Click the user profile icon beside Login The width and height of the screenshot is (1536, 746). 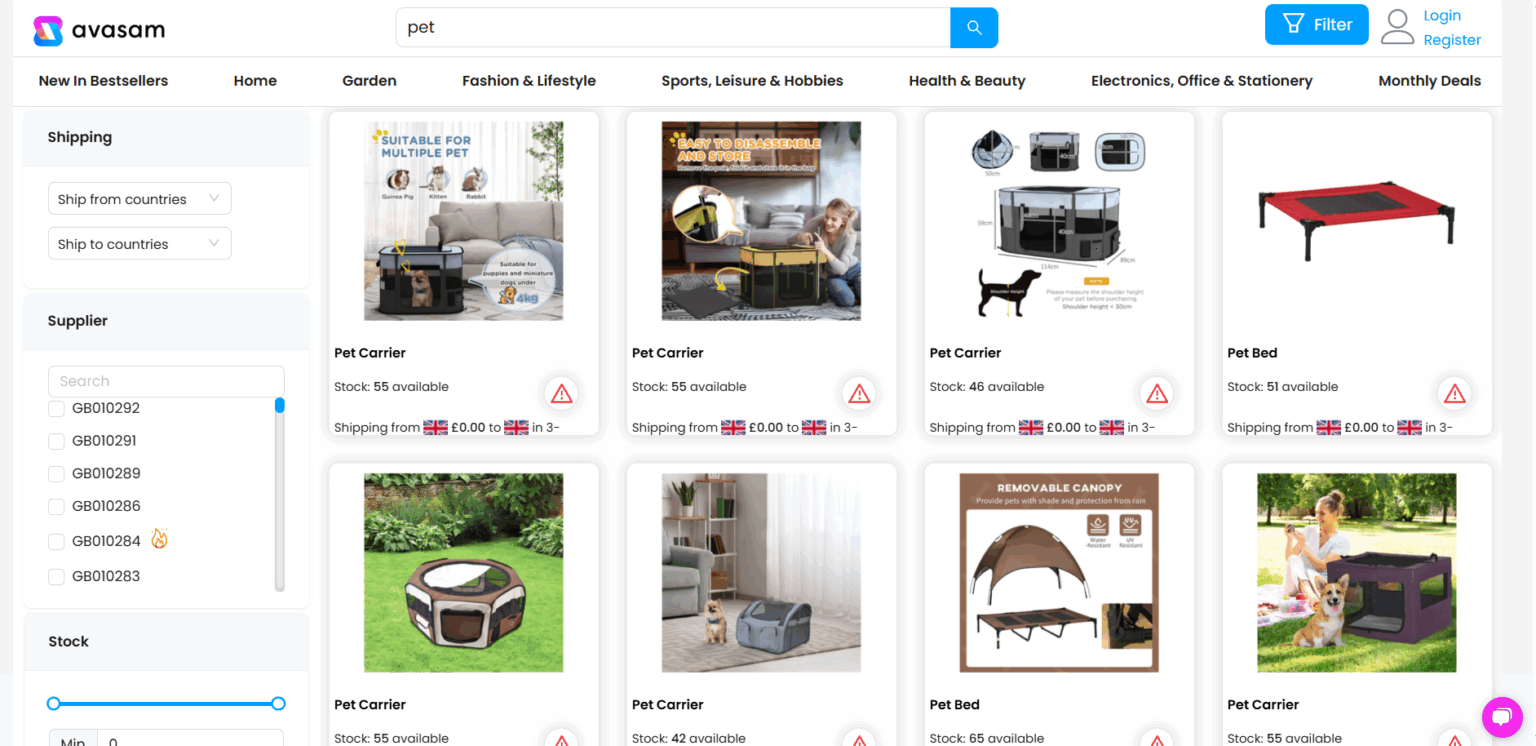pyautogui.click(x=1397, y=27)
